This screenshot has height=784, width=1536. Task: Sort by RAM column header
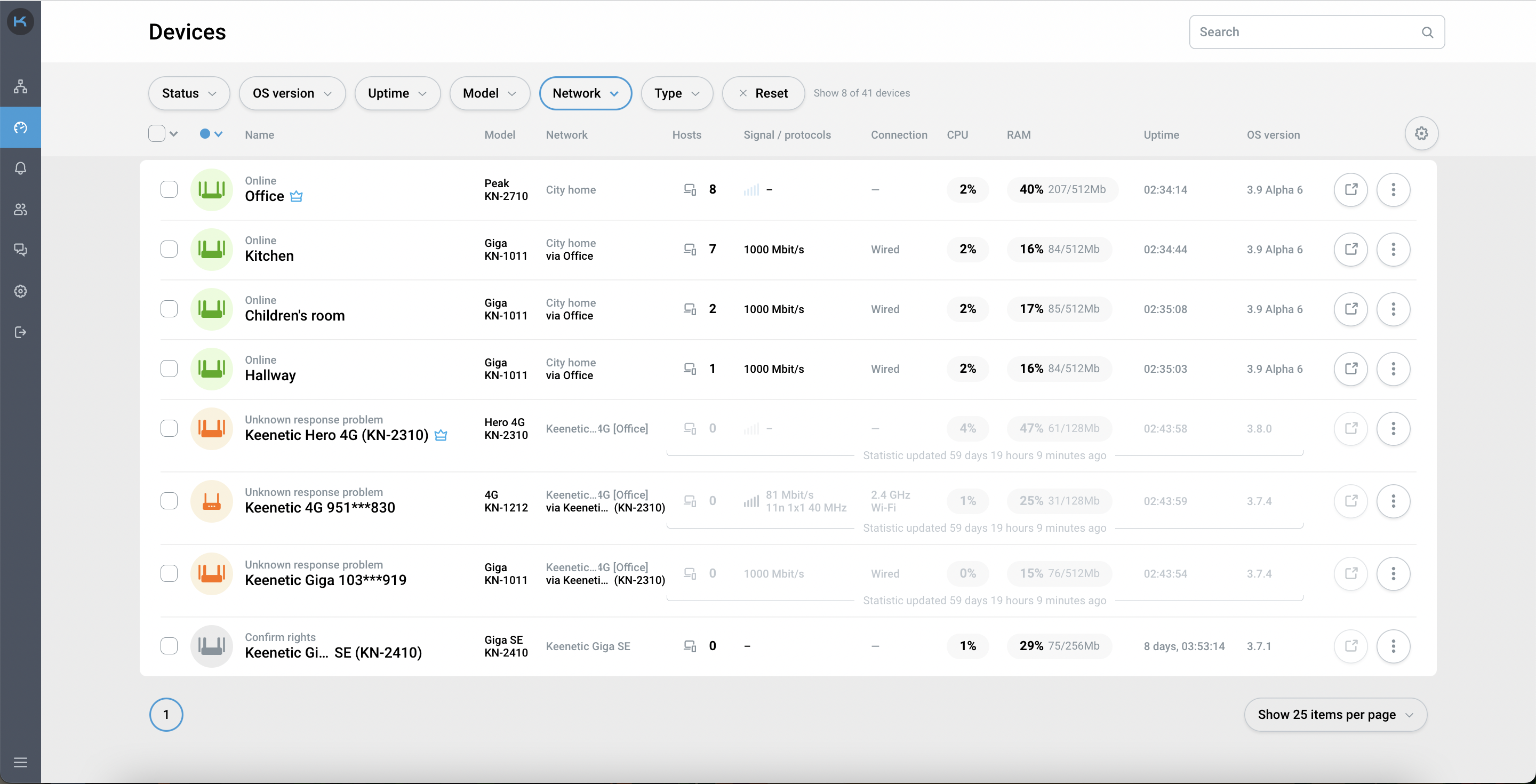pyautogui.click(x=1019, y=135)
